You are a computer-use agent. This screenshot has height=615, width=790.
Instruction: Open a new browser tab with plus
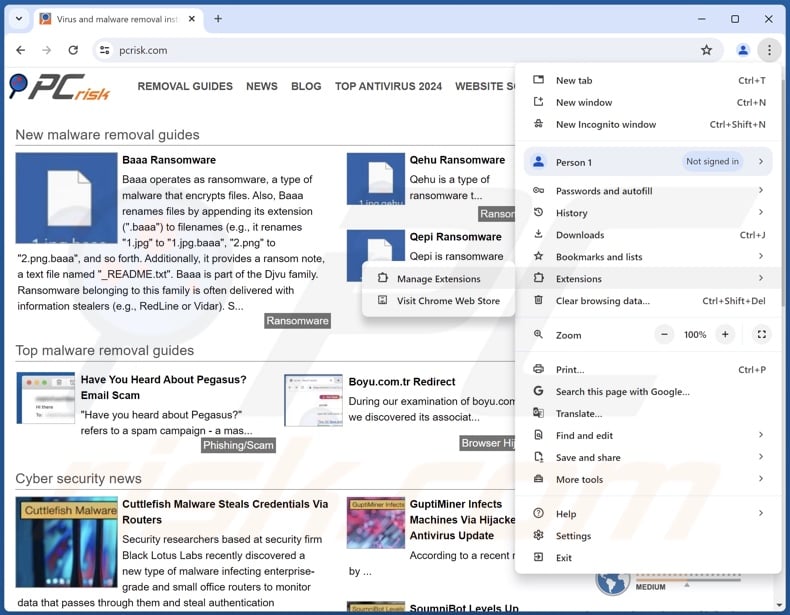pyautogui.click(x=218, y=19)
